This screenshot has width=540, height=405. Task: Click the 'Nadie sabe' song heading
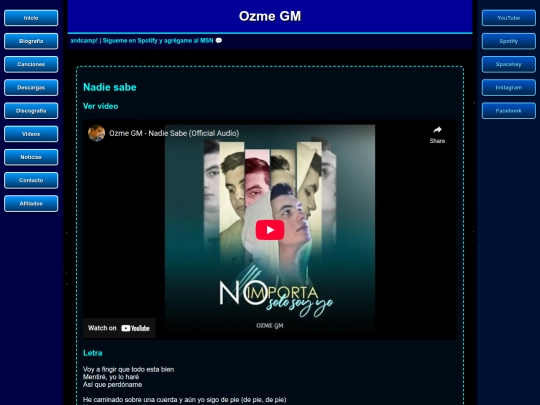pos(110,87)
